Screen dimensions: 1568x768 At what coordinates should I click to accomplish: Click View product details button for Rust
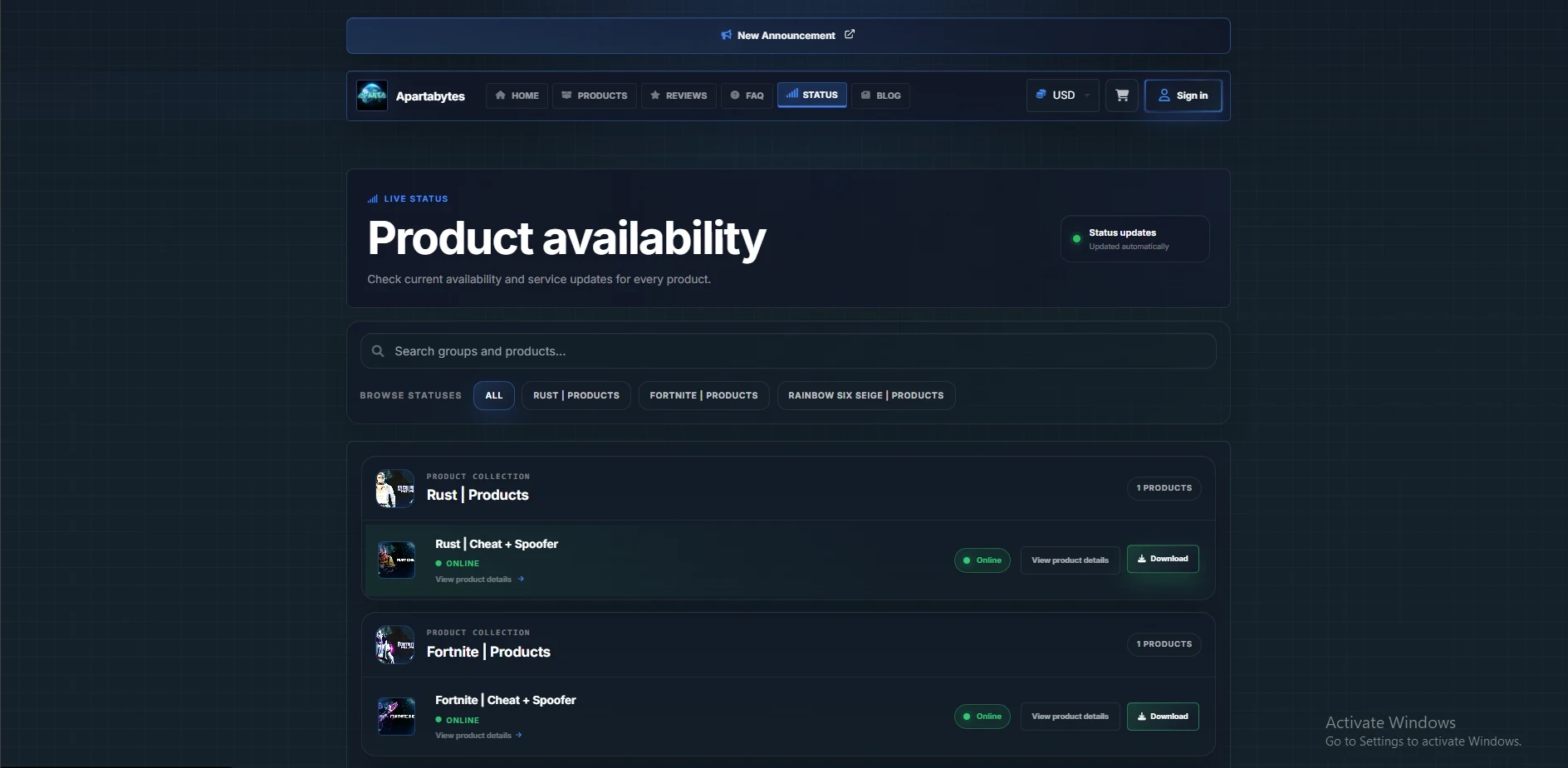(x=1070, y=560)
